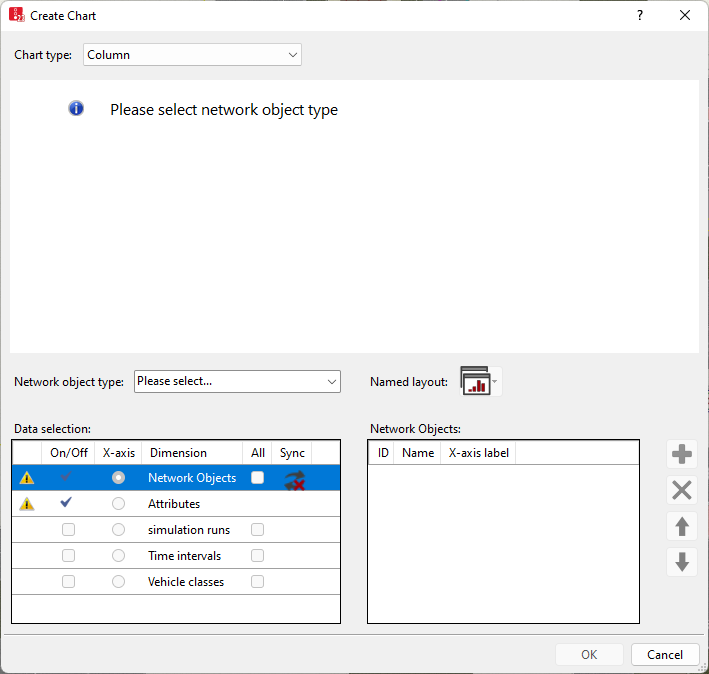
Task: Toggle the Time intervals On/Off checkbox
Action: [68, 556]
